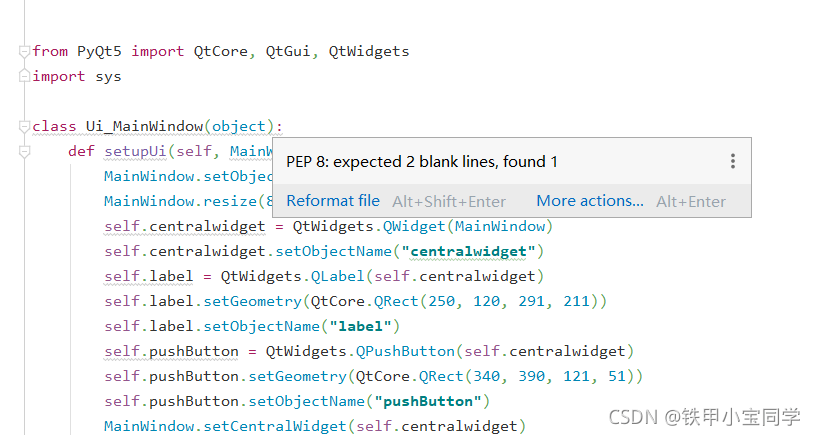Click the PEP 8 warning message text
Screen dimensions: 815x435
pyautogui.click(x=422, y=162)
